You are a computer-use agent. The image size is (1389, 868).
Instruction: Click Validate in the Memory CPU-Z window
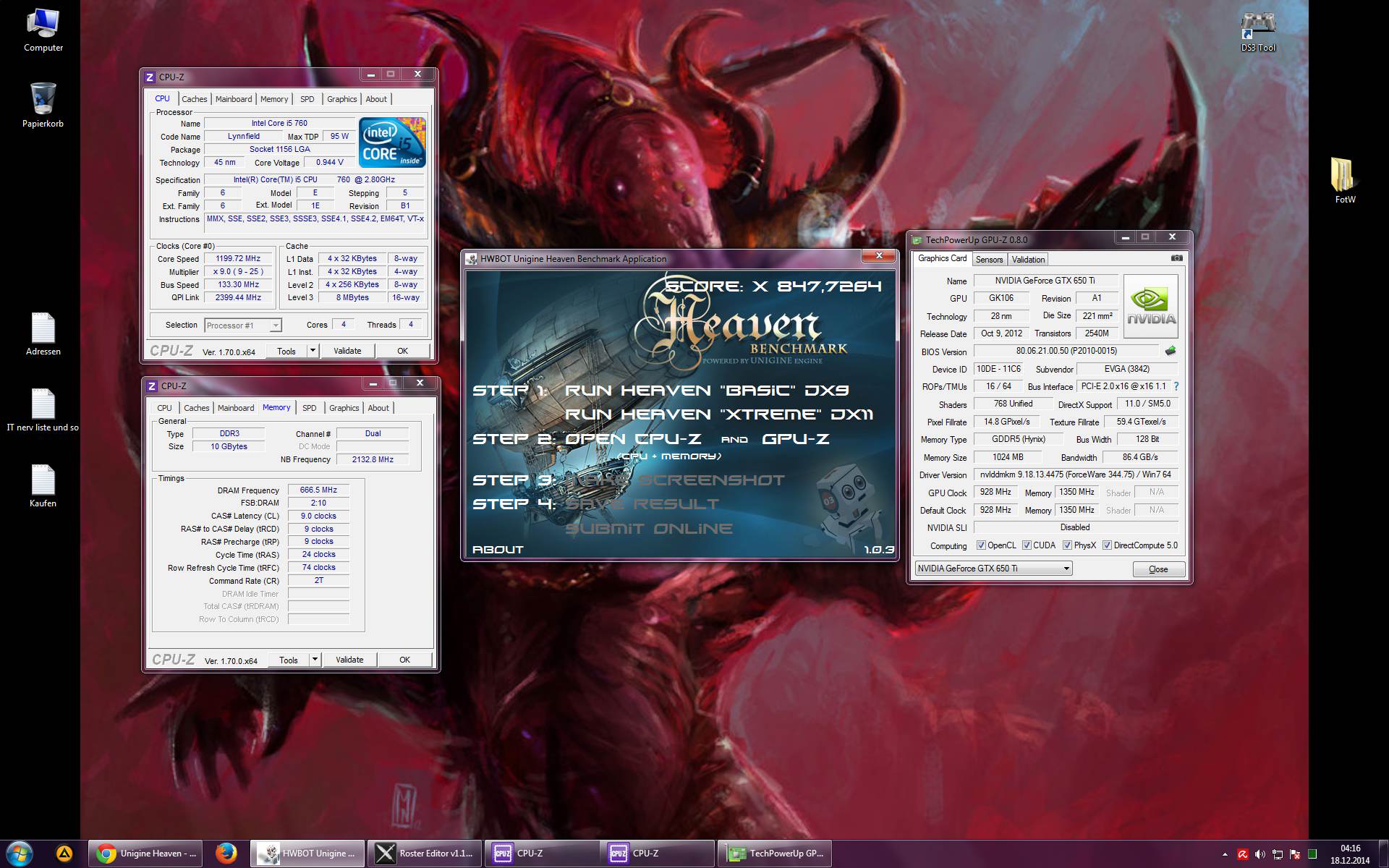coord(349,660)
